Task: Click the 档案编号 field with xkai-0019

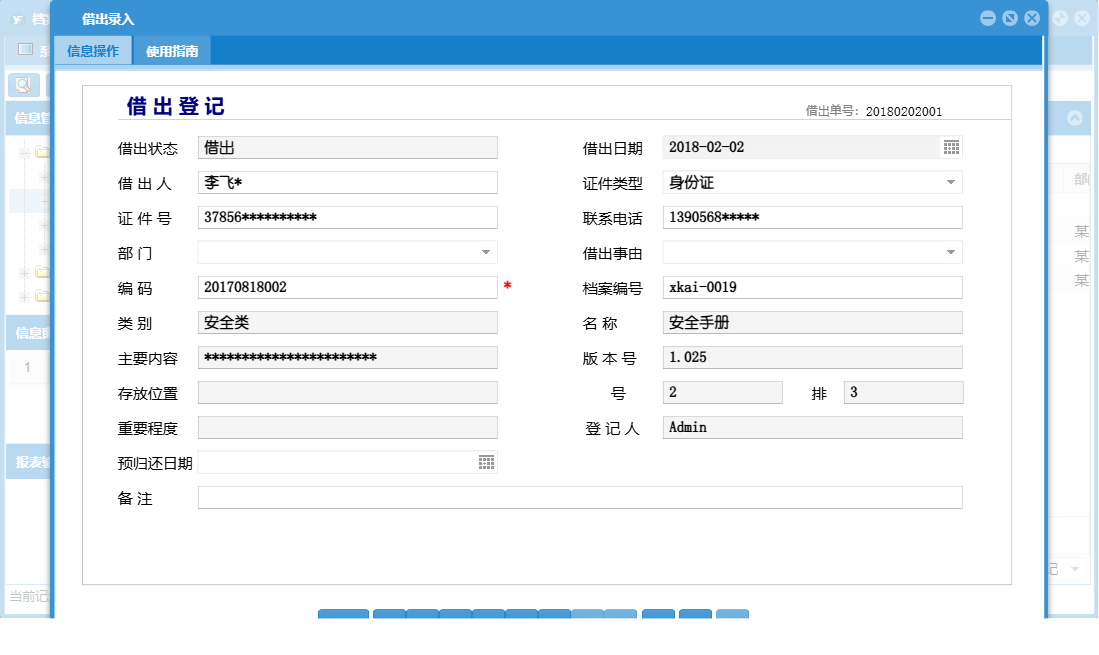Action: 812,287
